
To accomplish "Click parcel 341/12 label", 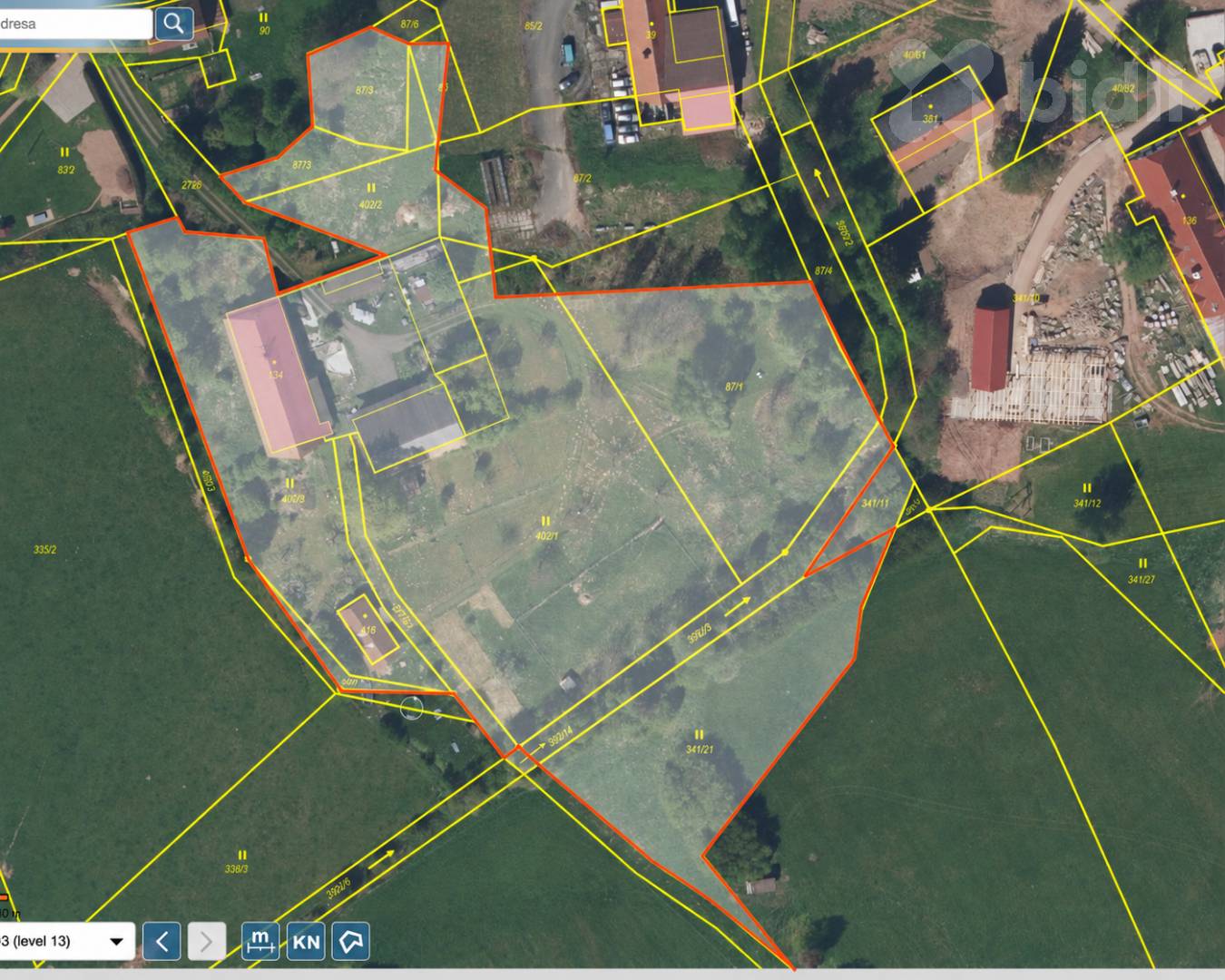I will (x=1087, y=503).
